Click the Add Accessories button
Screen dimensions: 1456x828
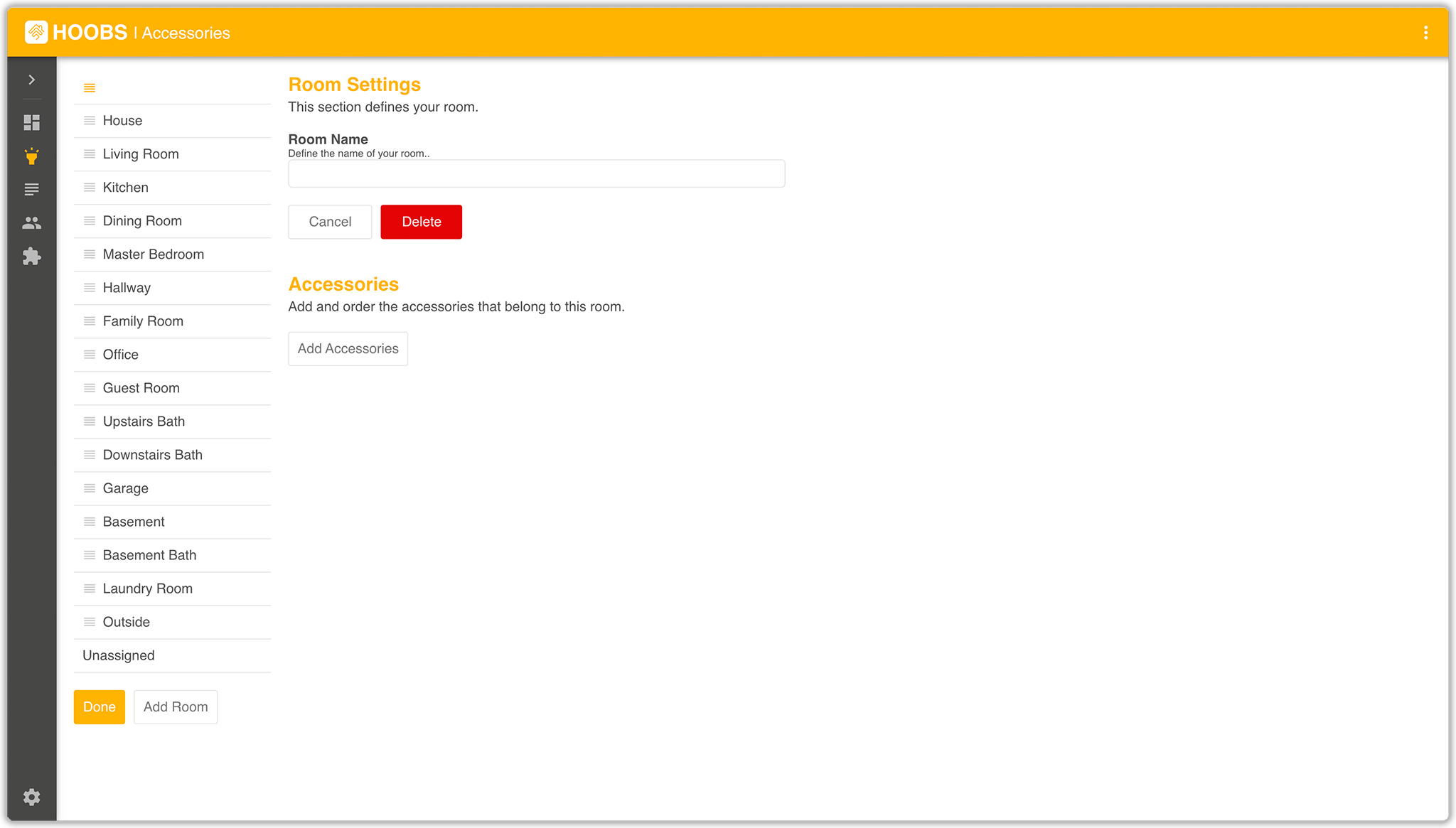[348, 349]
